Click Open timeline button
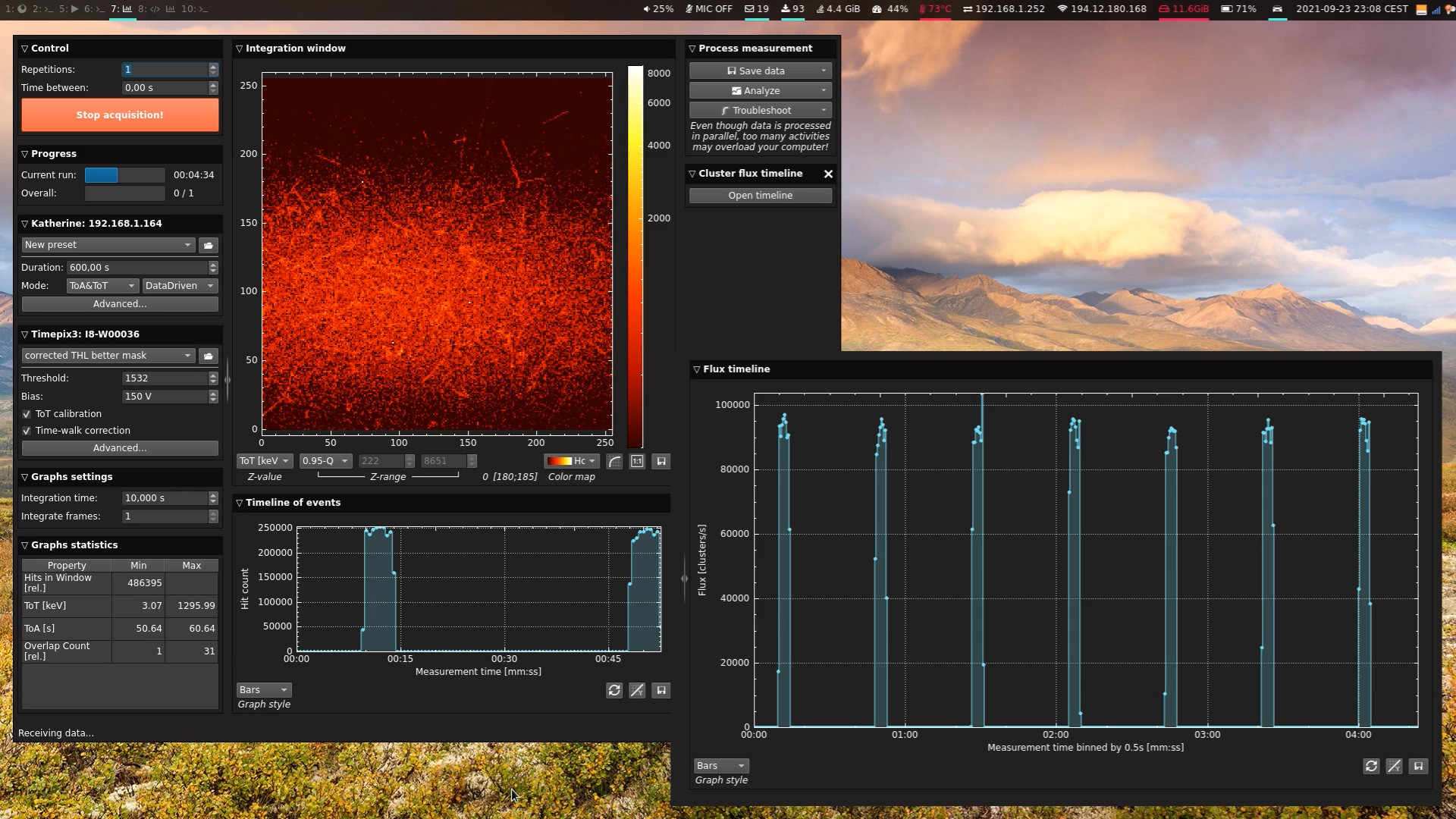Image resolution: width=1456 pixels, height=819 pixels. 761,196
